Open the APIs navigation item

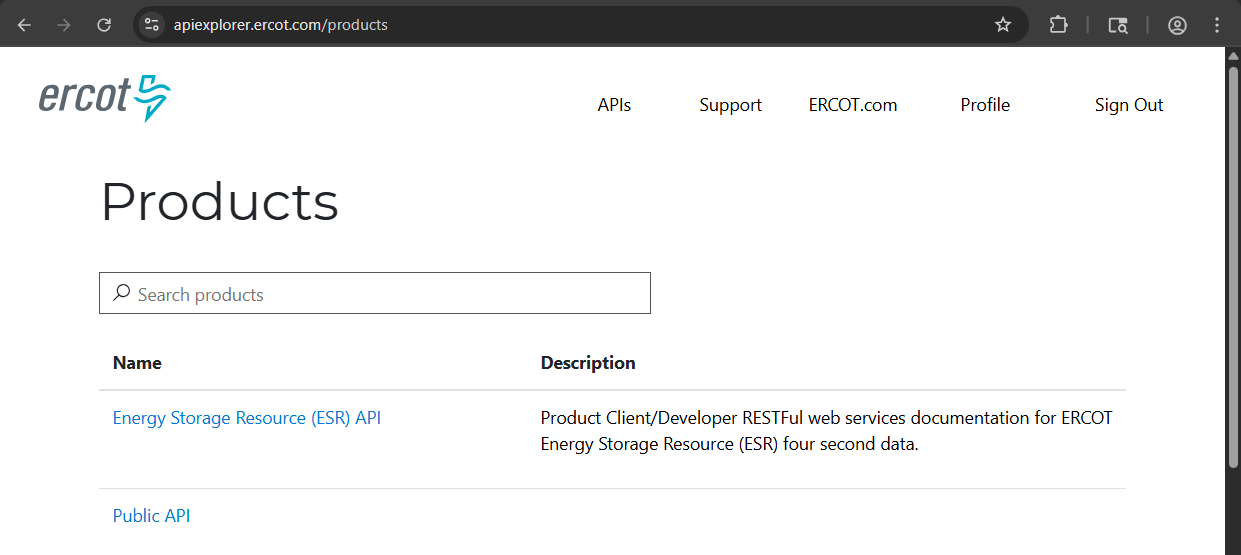click(x=614, y=105)
